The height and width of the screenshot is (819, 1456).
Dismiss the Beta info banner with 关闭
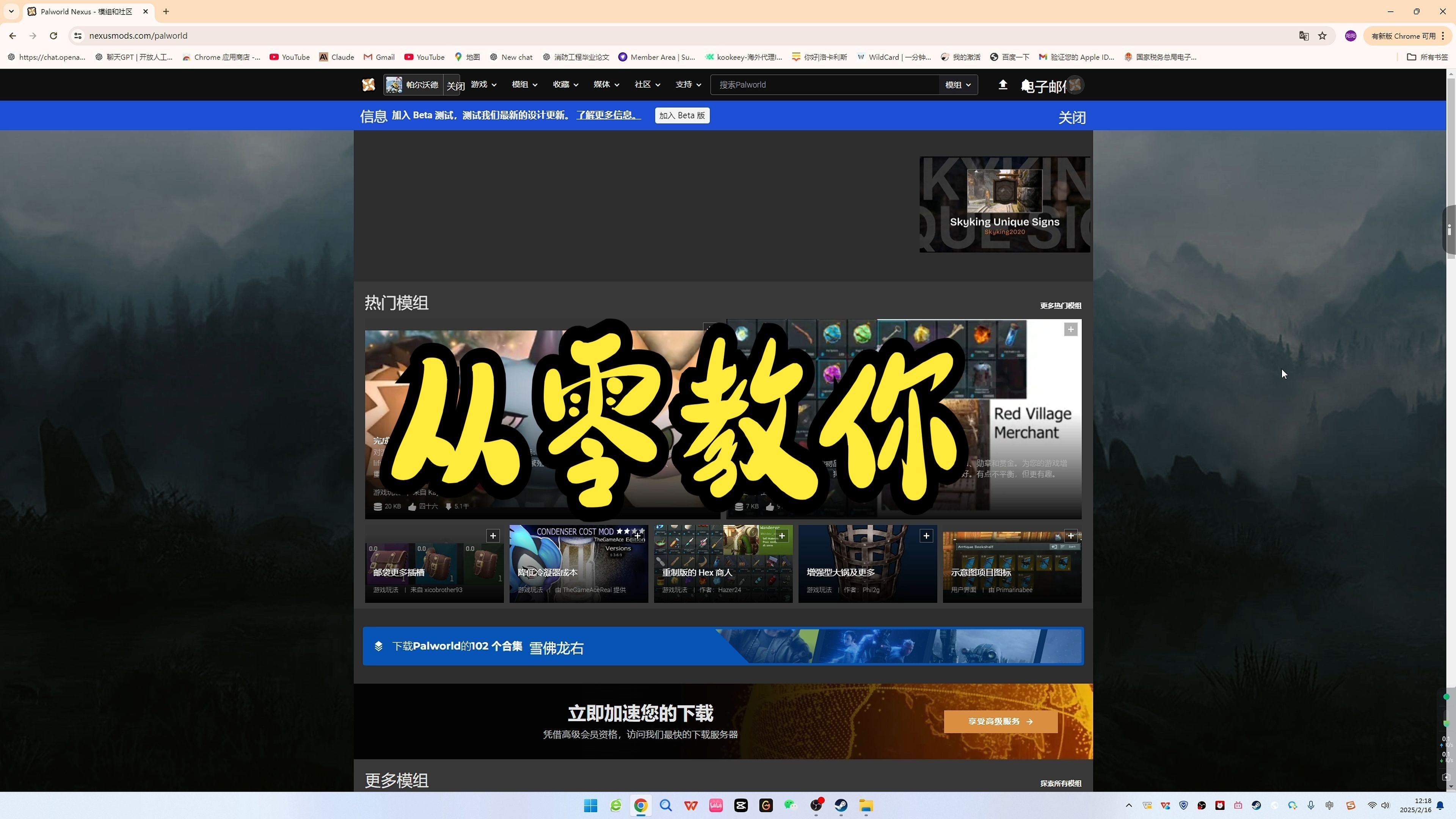click(1072, 117)
